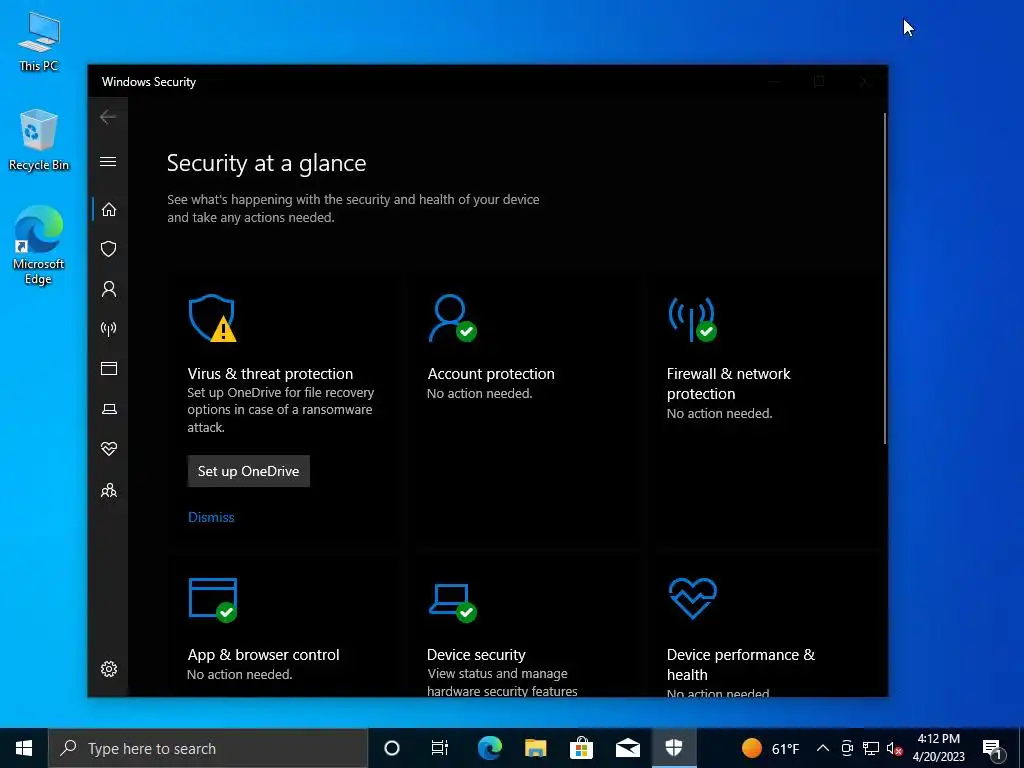Click the network tray icon
The width and height of the screenshot is (1024, 768).
(x=871, y=748)
